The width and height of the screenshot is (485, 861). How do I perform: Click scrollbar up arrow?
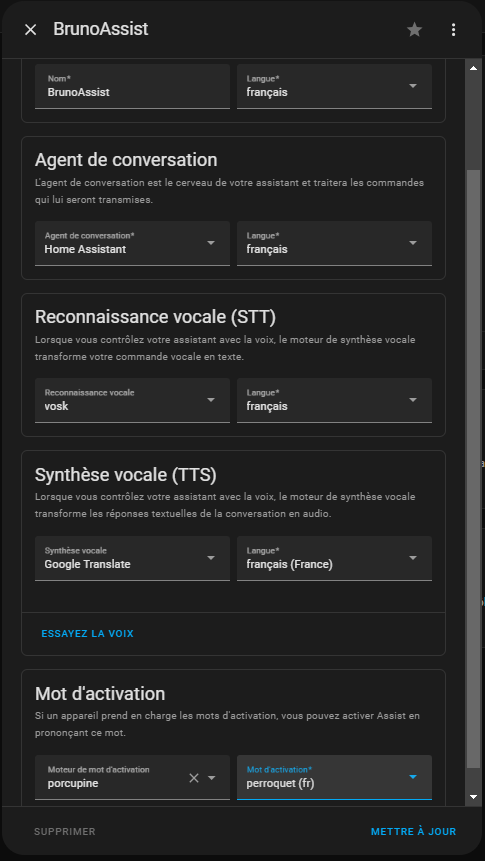473,68
